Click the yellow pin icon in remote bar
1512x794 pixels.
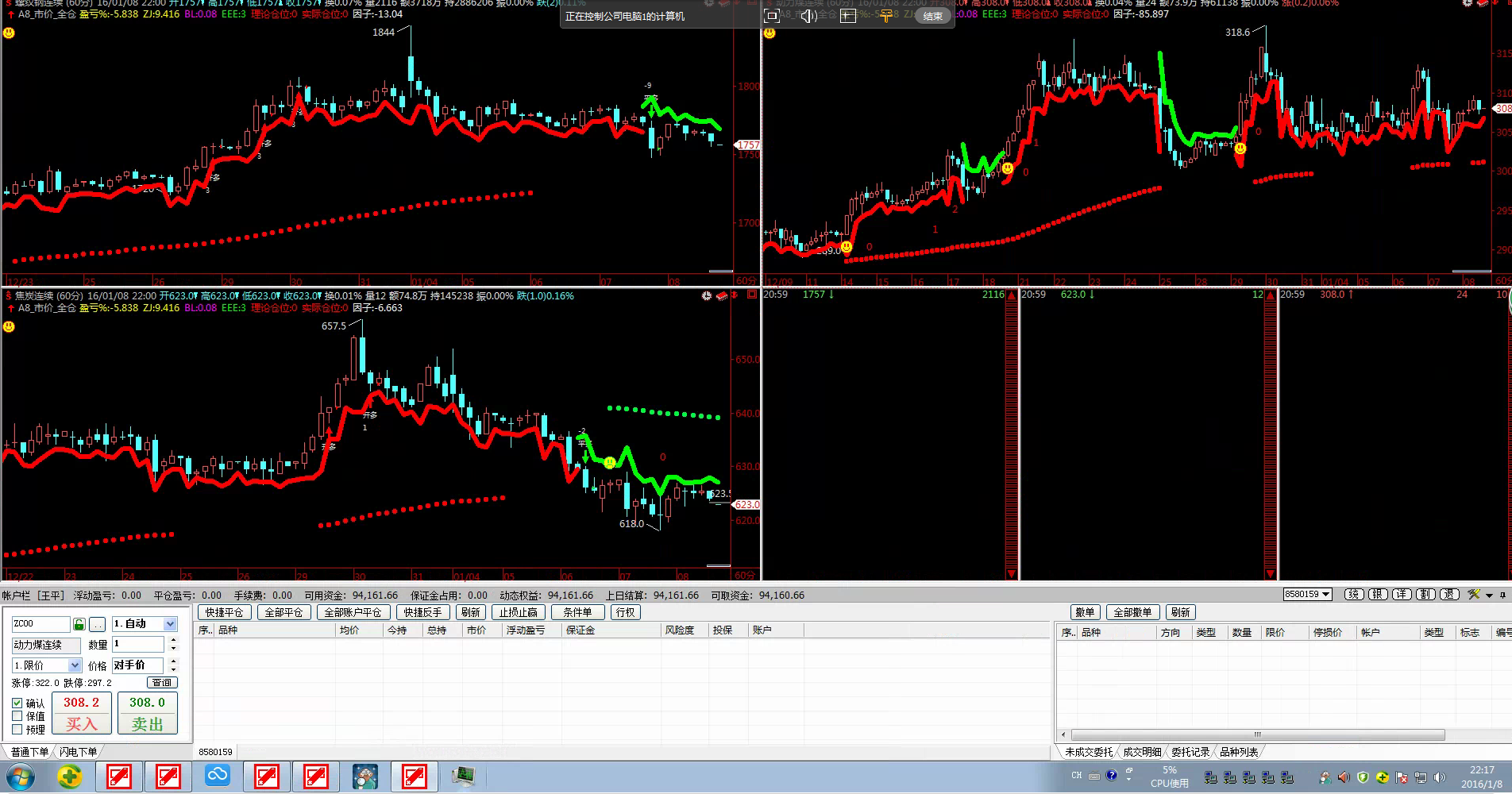tap(885, 16)
